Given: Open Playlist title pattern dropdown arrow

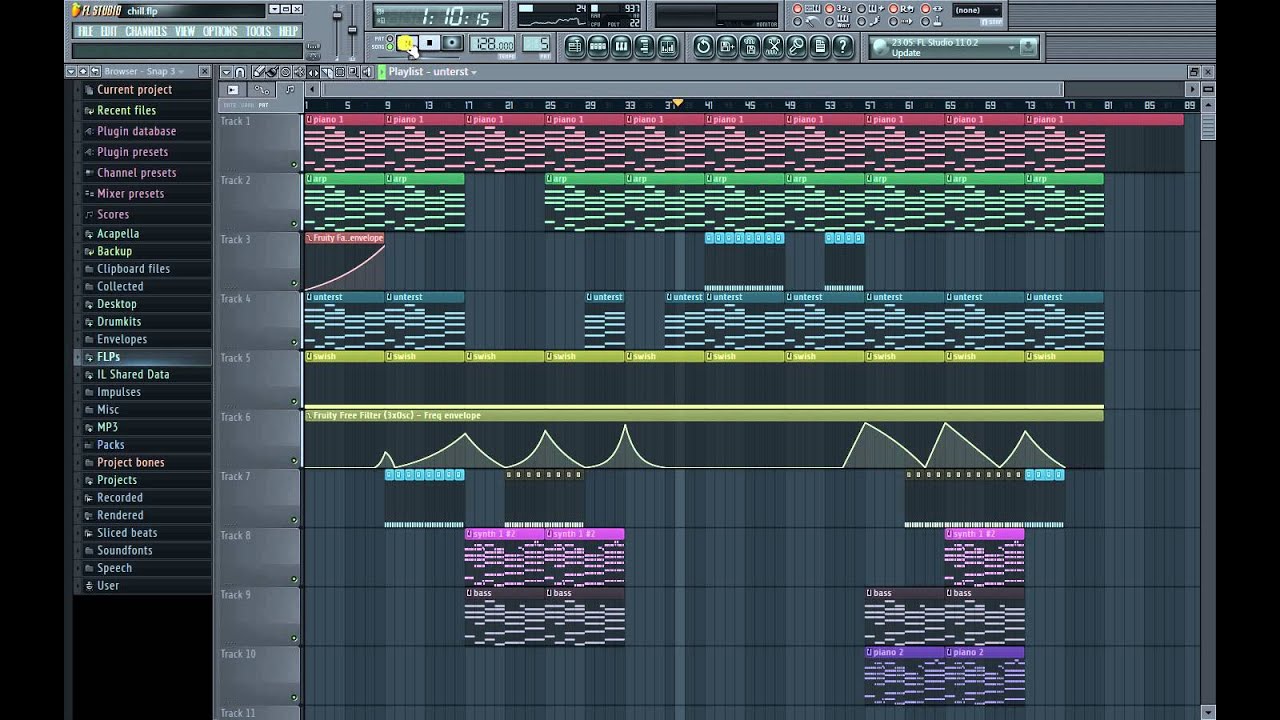Looking at the screenshot, I should click(474, 72).
